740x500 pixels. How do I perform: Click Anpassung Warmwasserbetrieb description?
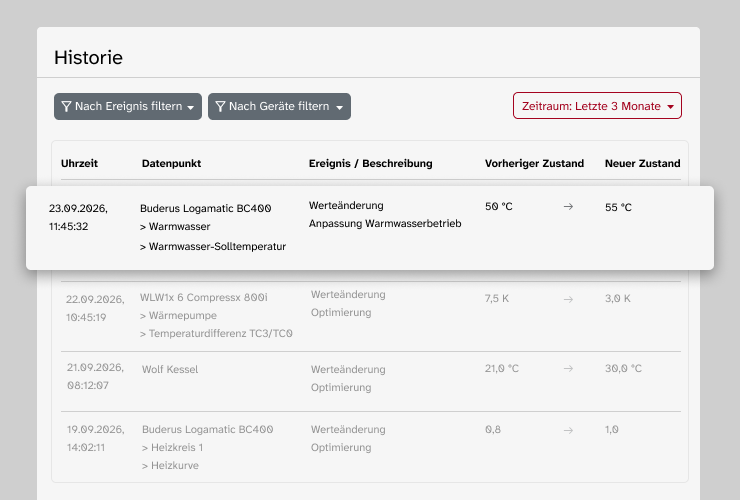385,223
